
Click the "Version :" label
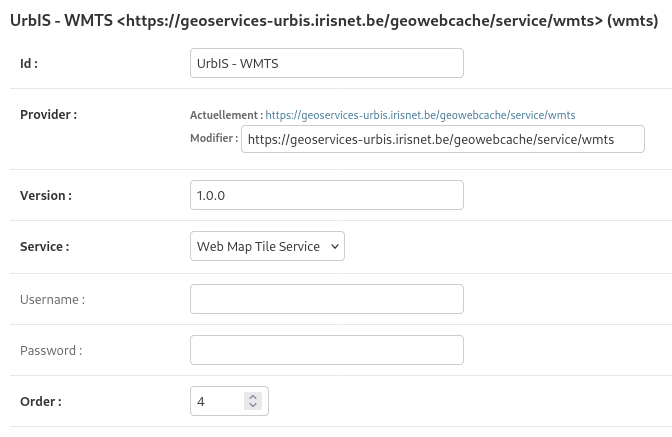(x=46, y=195)
